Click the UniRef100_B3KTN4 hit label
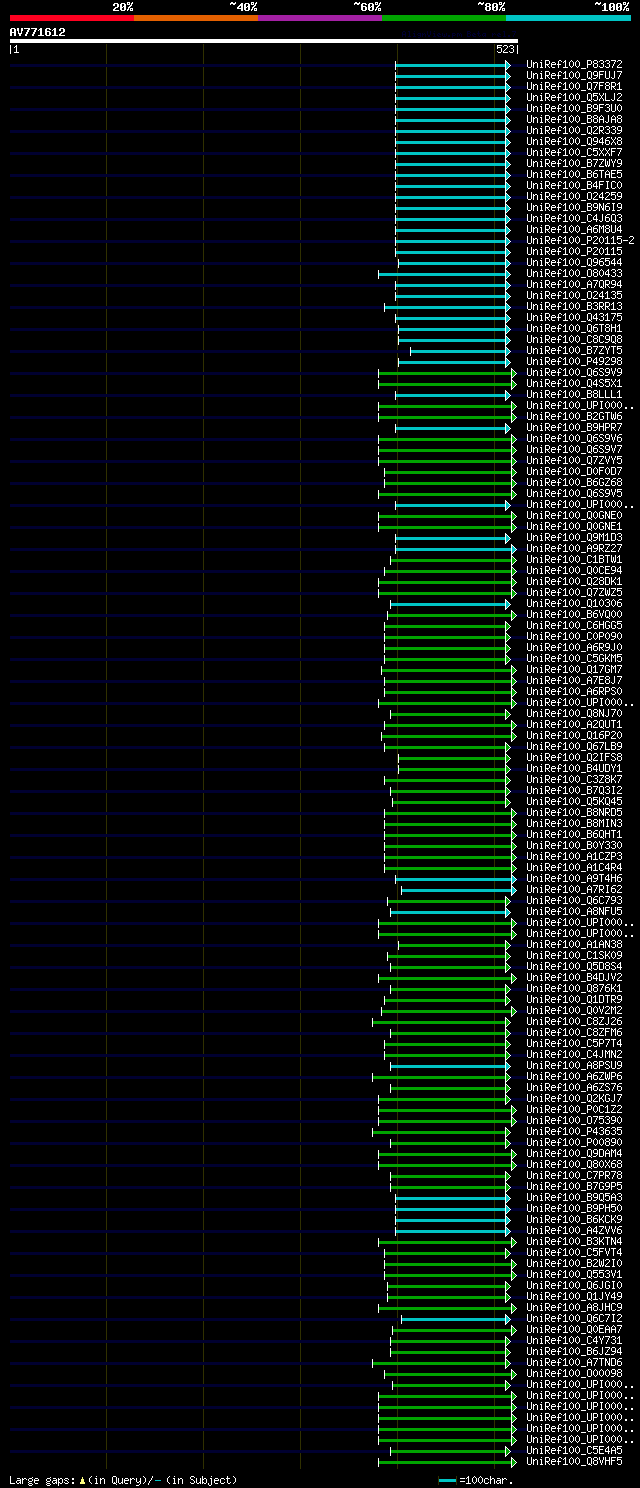640x1488 pixels. (574, 1241)
